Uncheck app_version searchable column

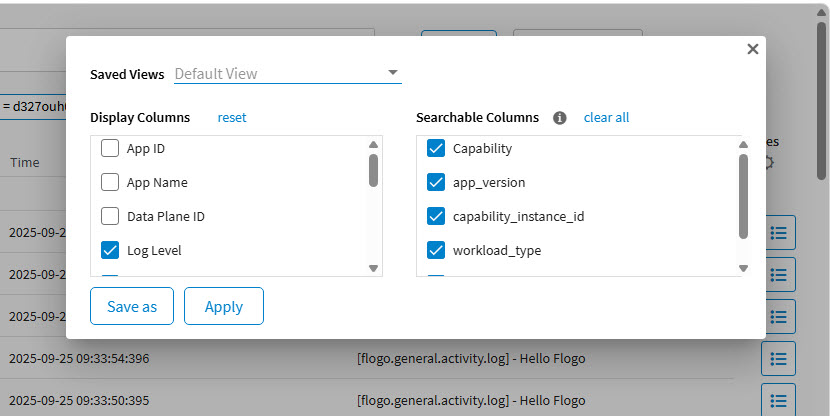tap(436, 183)
